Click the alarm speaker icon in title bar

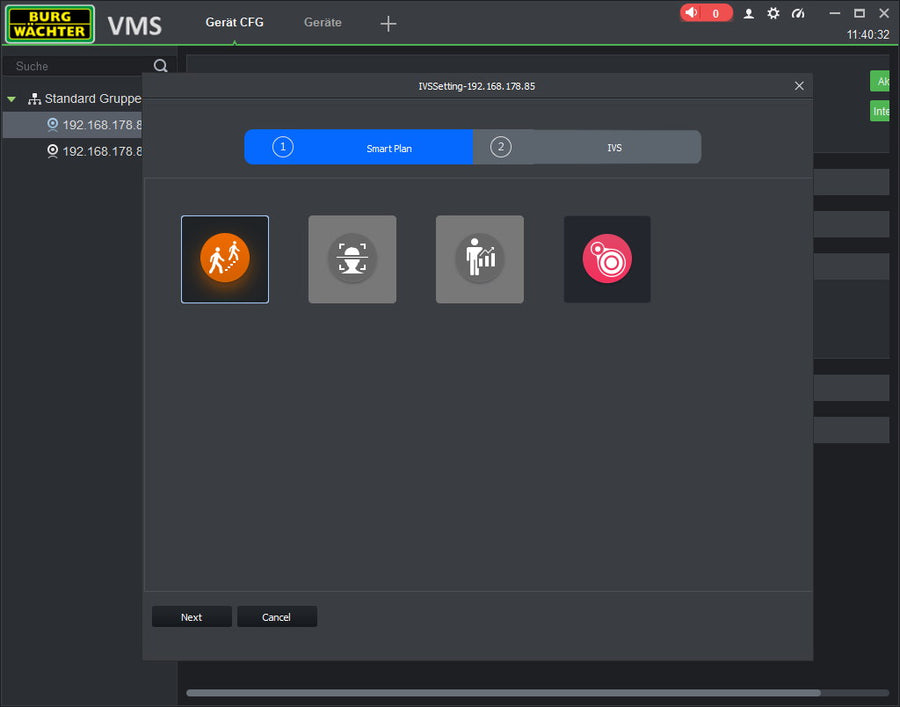point(691,13)
